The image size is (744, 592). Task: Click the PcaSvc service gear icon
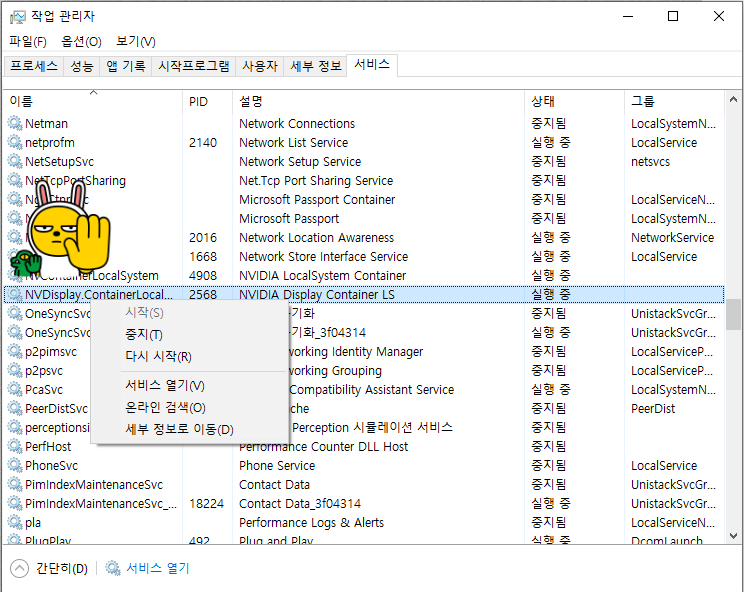[x=15, y=389]
